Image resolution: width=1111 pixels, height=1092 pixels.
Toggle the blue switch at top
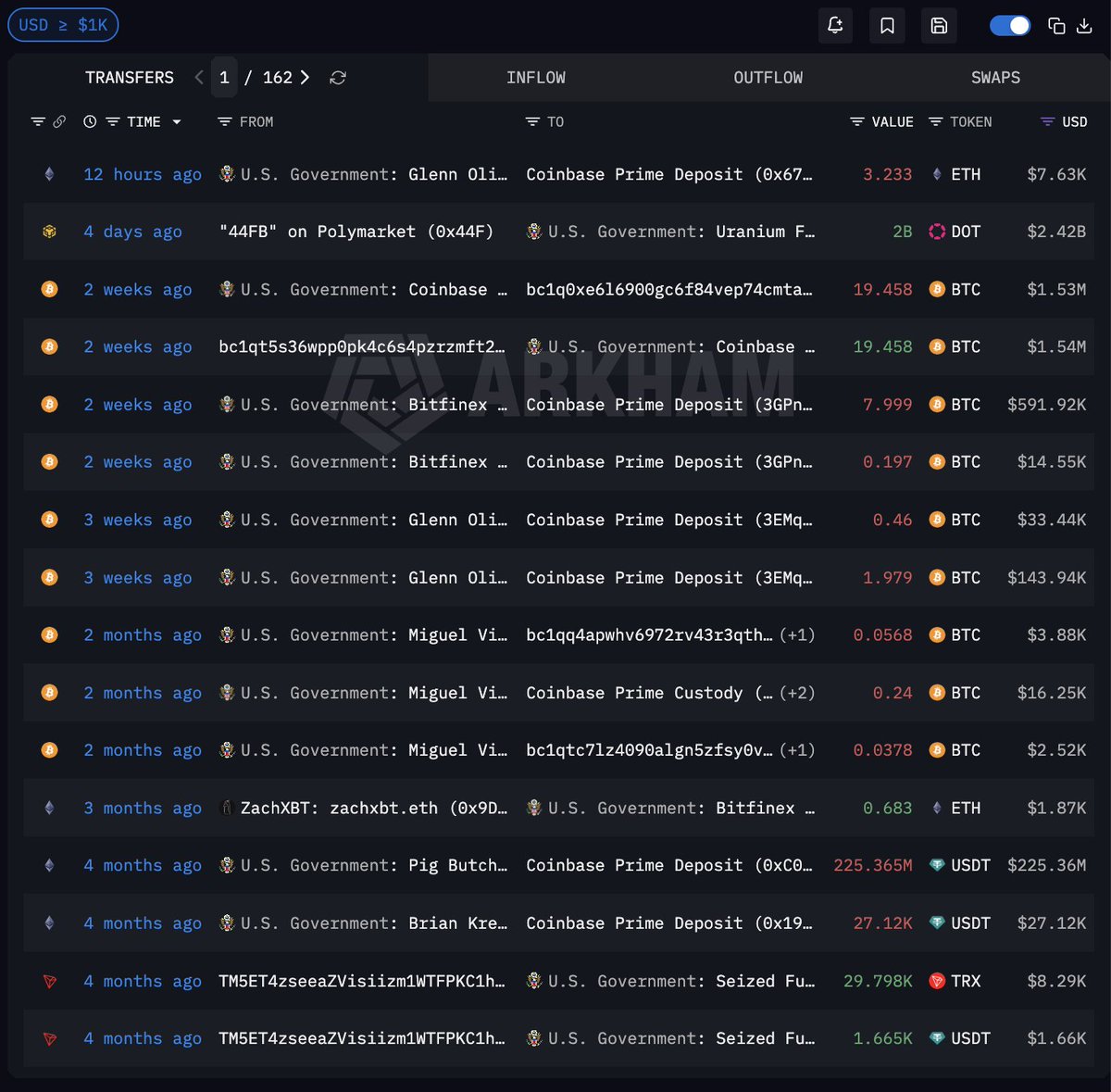(x=1010, y=26)
